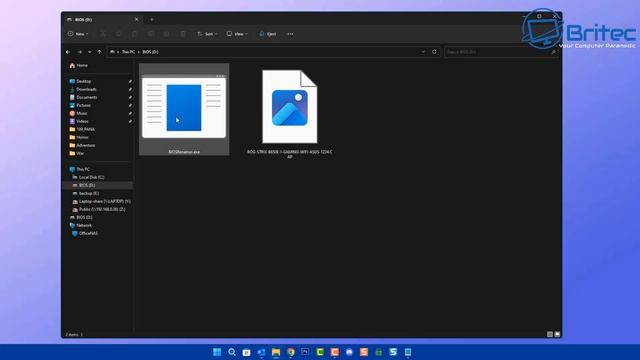
Task: Click the Rename toolbar icon
Action: 151,34
